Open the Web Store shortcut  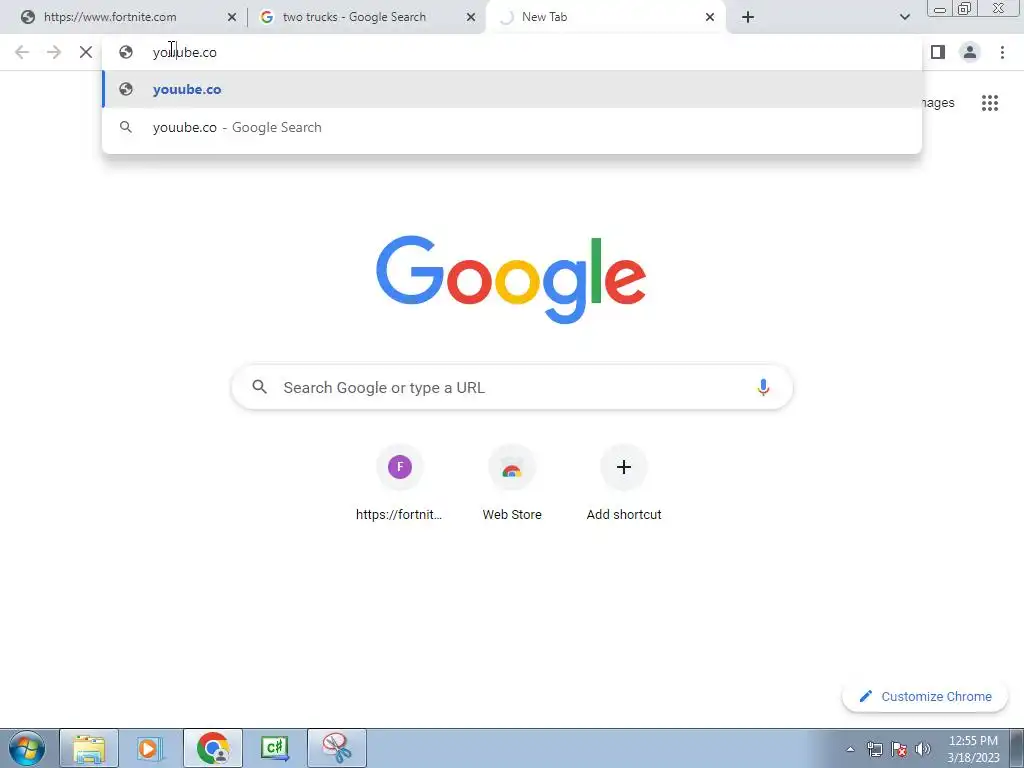[512, 483]
